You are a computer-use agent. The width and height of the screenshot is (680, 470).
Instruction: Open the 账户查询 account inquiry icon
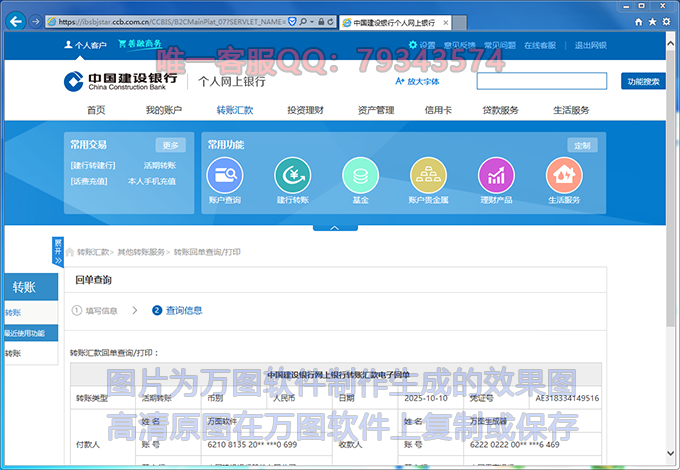pyautogui.click(x=224, y=176)
